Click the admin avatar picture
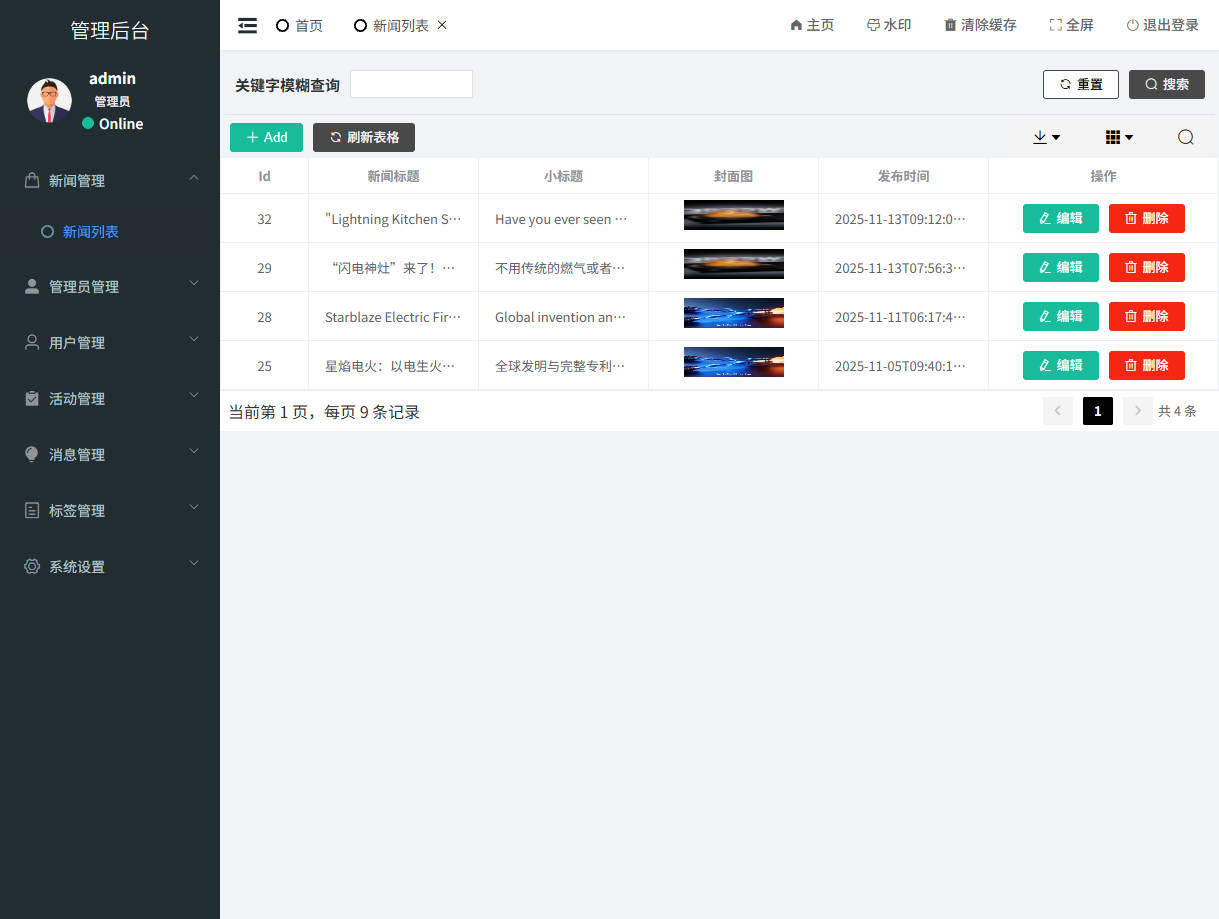Viewport: 1219px width, 919px height. coord(49,101)
